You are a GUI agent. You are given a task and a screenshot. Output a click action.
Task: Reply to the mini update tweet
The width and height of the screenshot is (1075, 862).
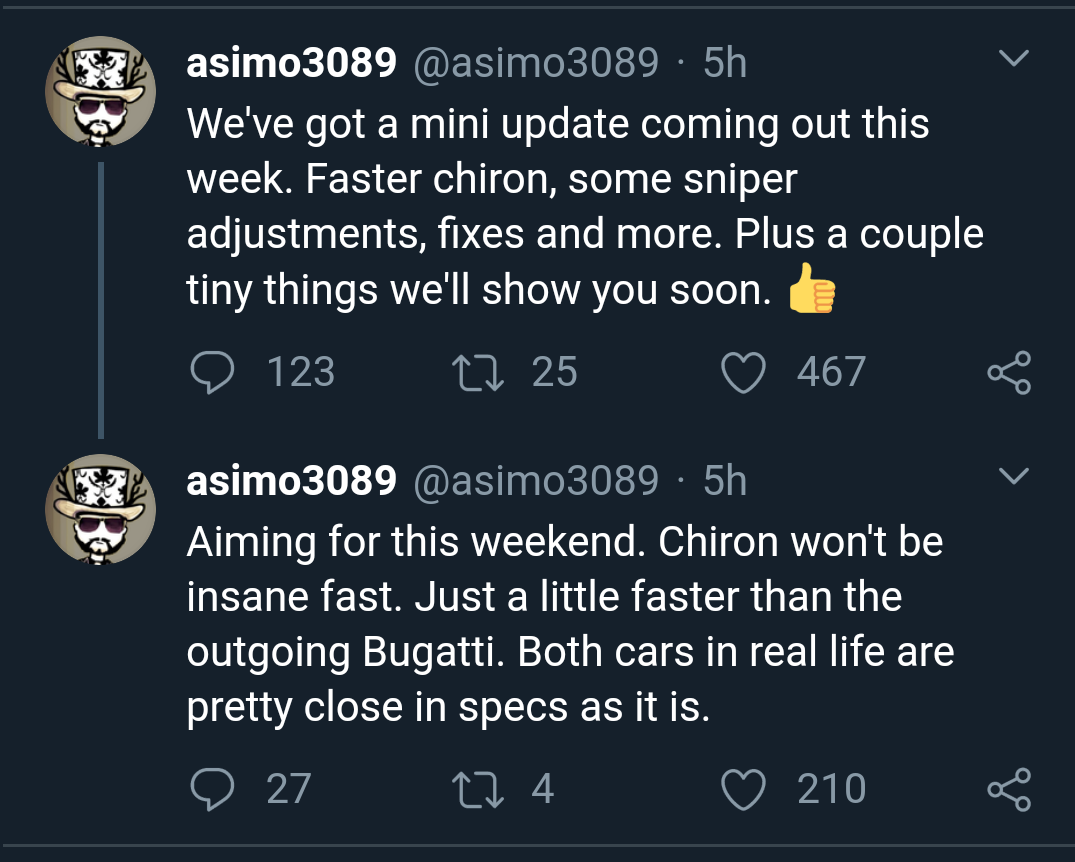click(x=211, y=372)
